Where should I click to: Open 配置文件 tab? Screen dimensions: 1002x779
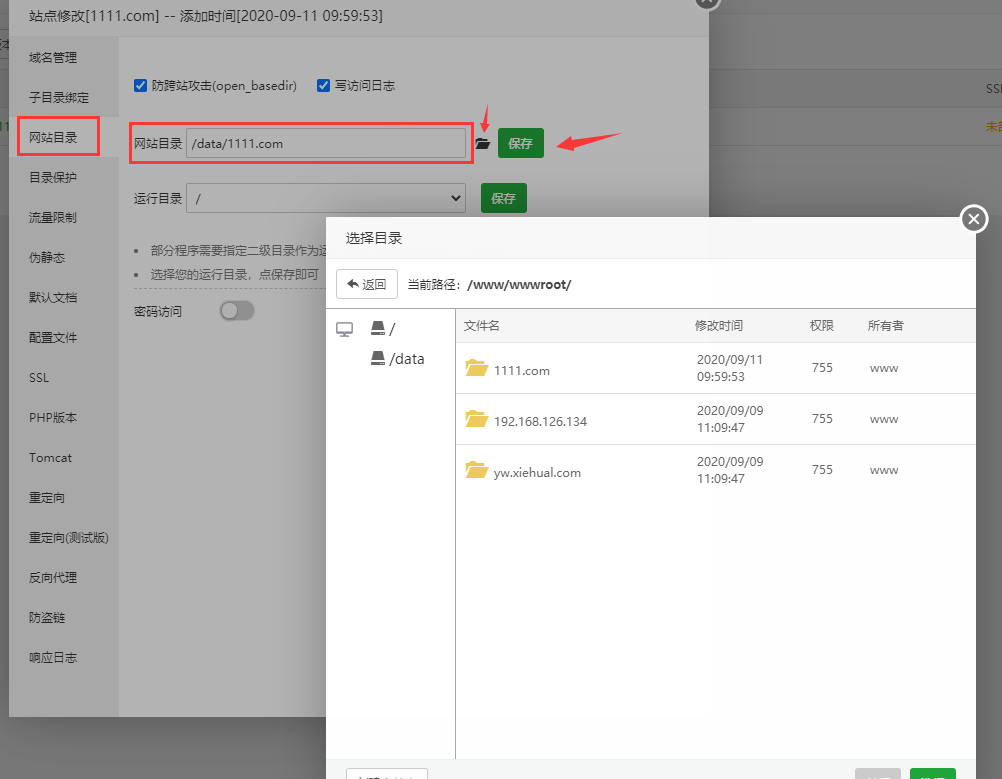click(x=53, y=337)
